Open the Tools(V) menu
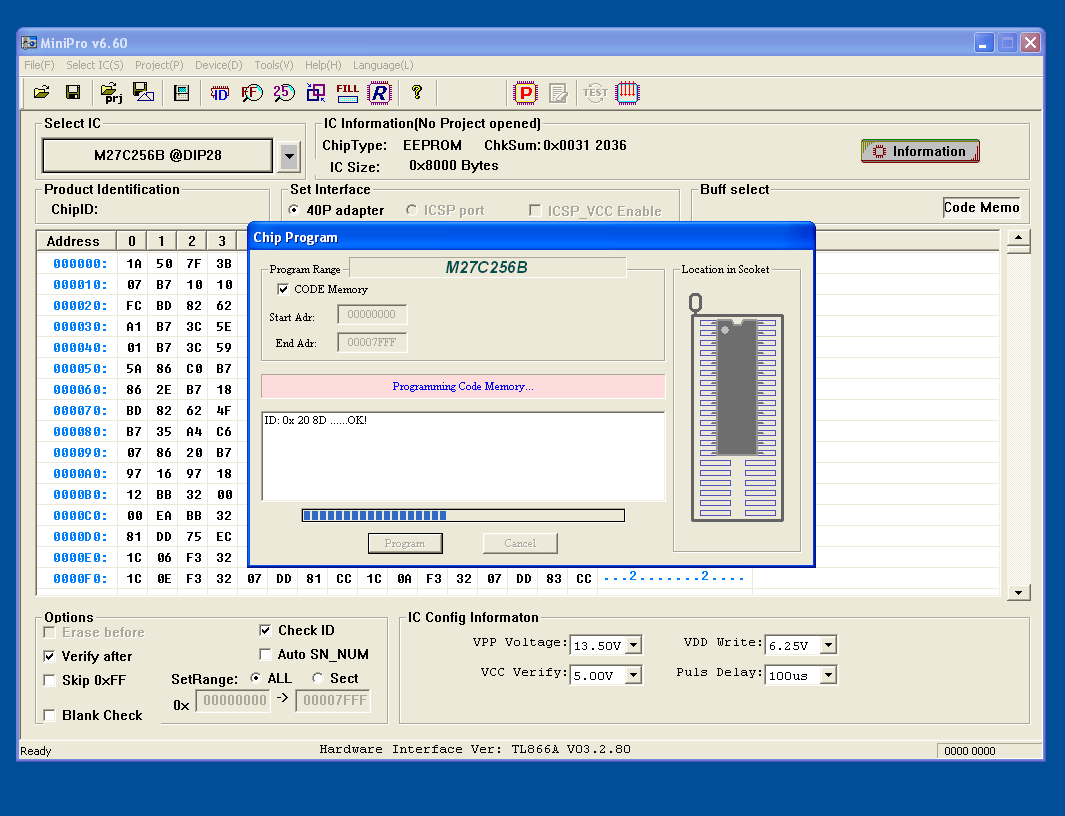The image size is (1065, 816). click(273, 65)
